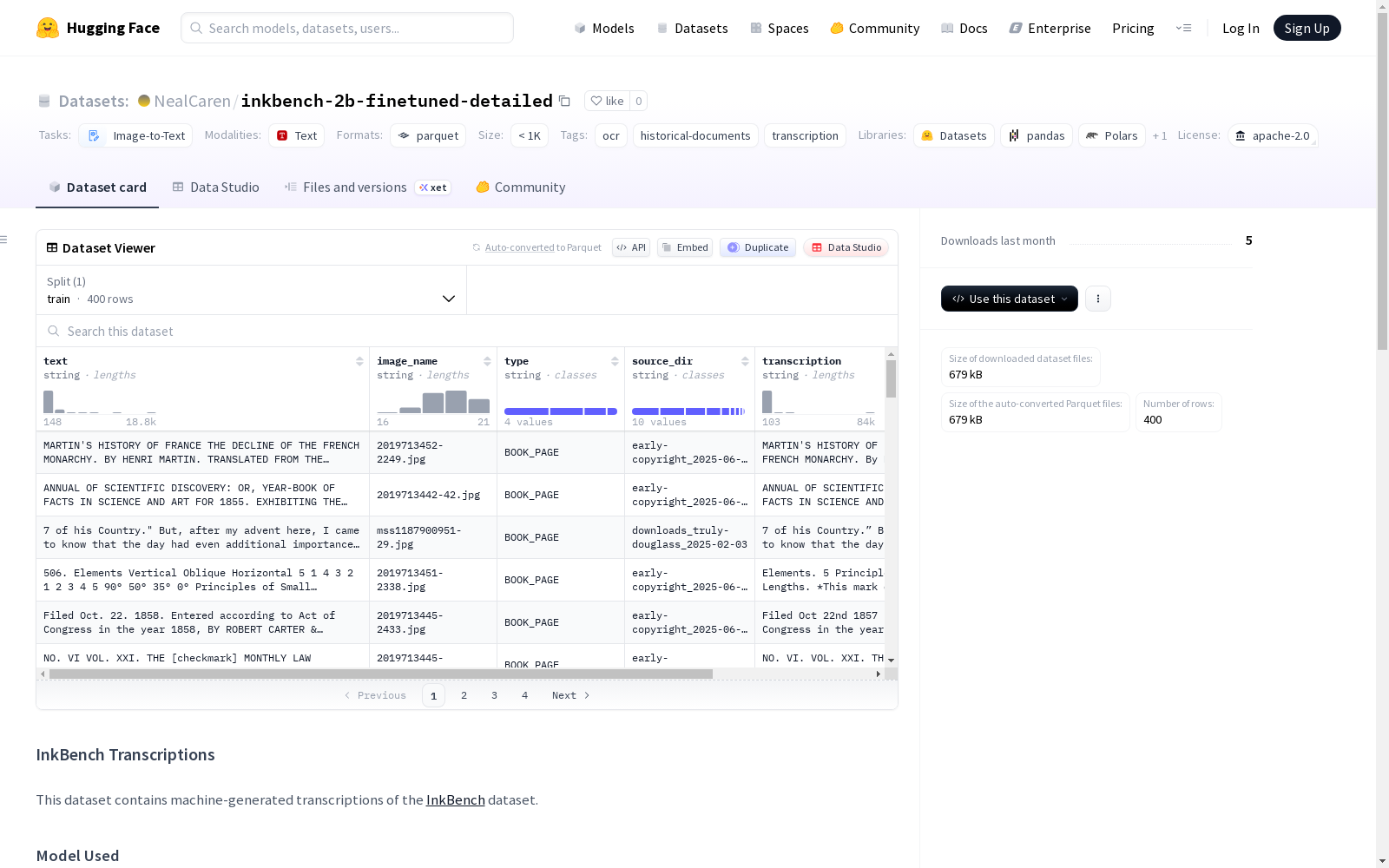Click the Next page button
This screenshot has width=1389, height=868.
571,695
